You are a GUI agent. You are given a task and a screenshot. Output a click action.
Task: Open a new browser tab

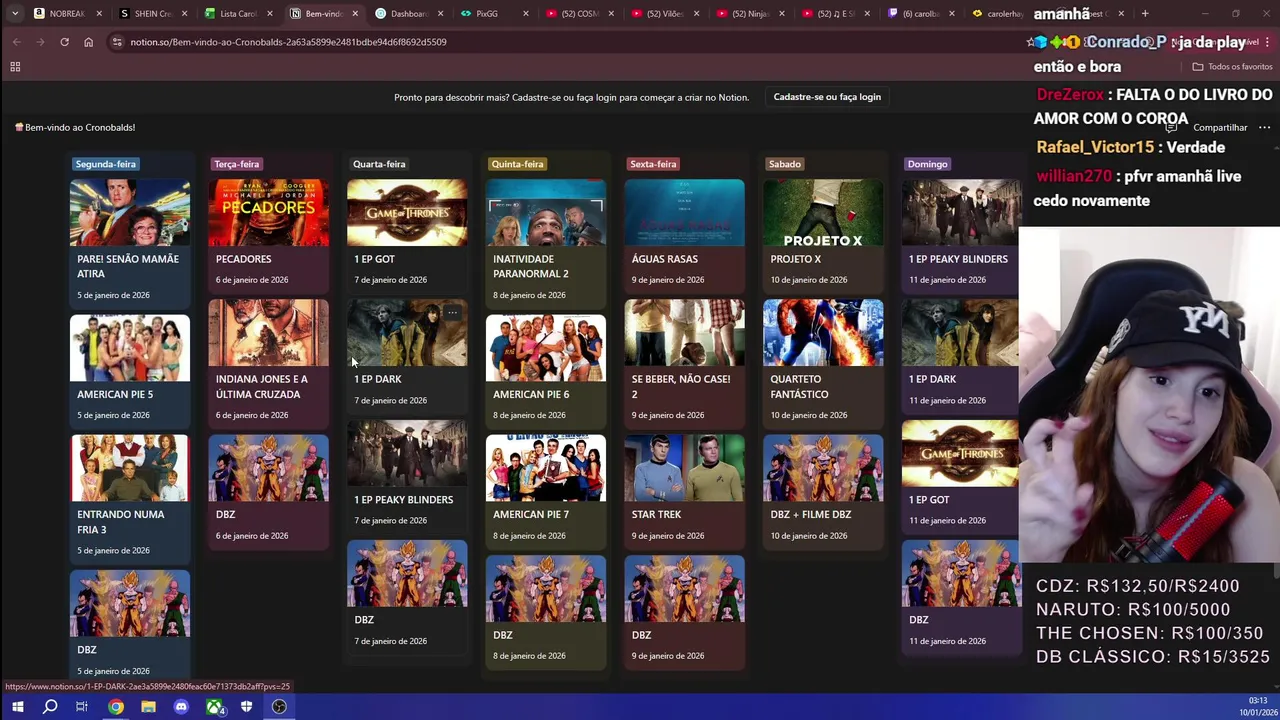coord(1145,14)
